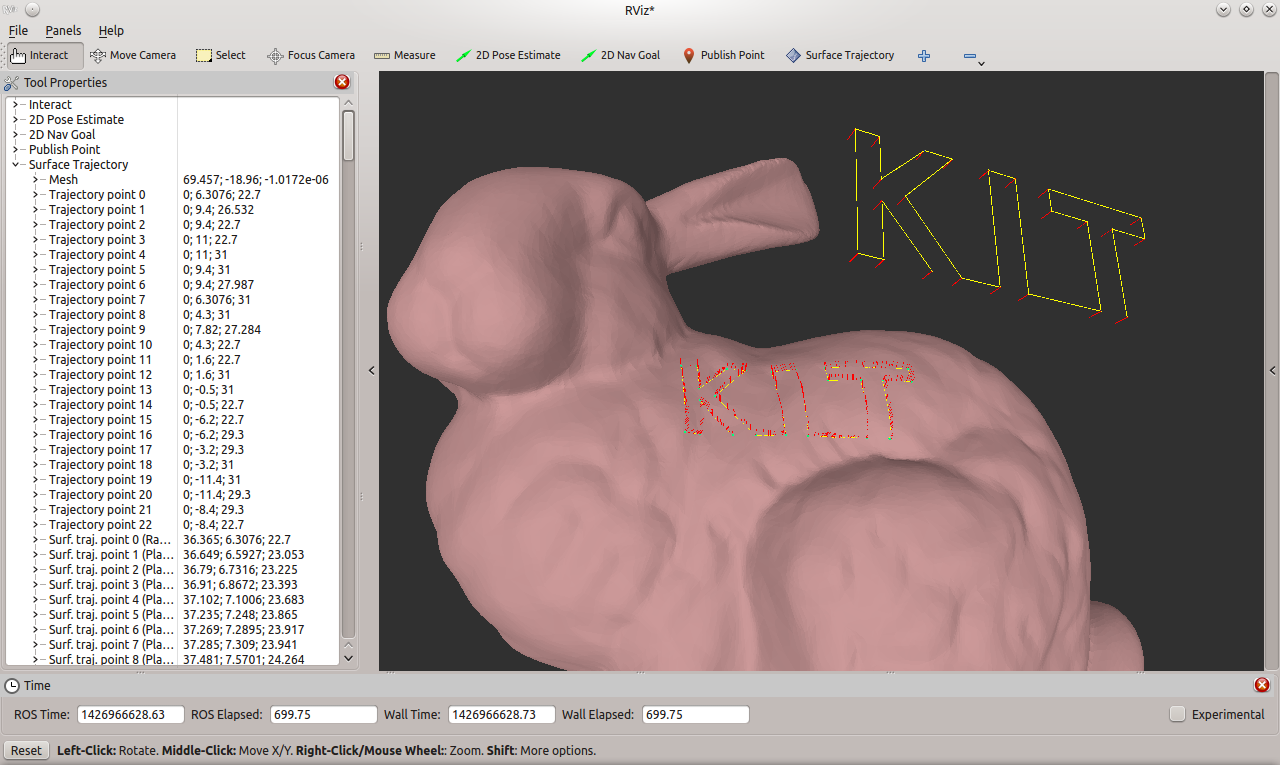Expand Surf. traj. point 0 row
The width and height of the screenshot is (1280, 765).
click(x=35, y=540)
